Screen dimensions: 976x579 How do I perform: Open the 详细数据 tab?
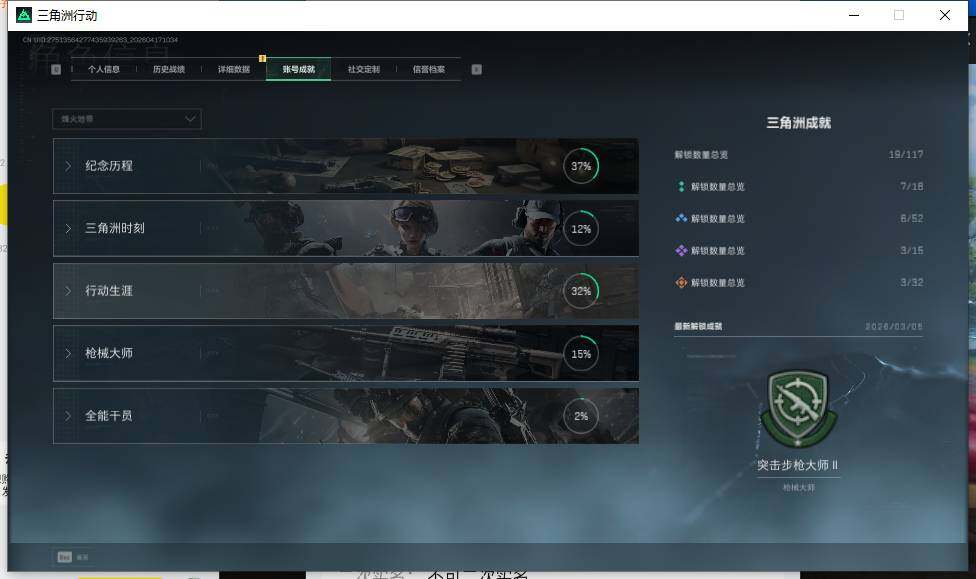pos(233,70)
